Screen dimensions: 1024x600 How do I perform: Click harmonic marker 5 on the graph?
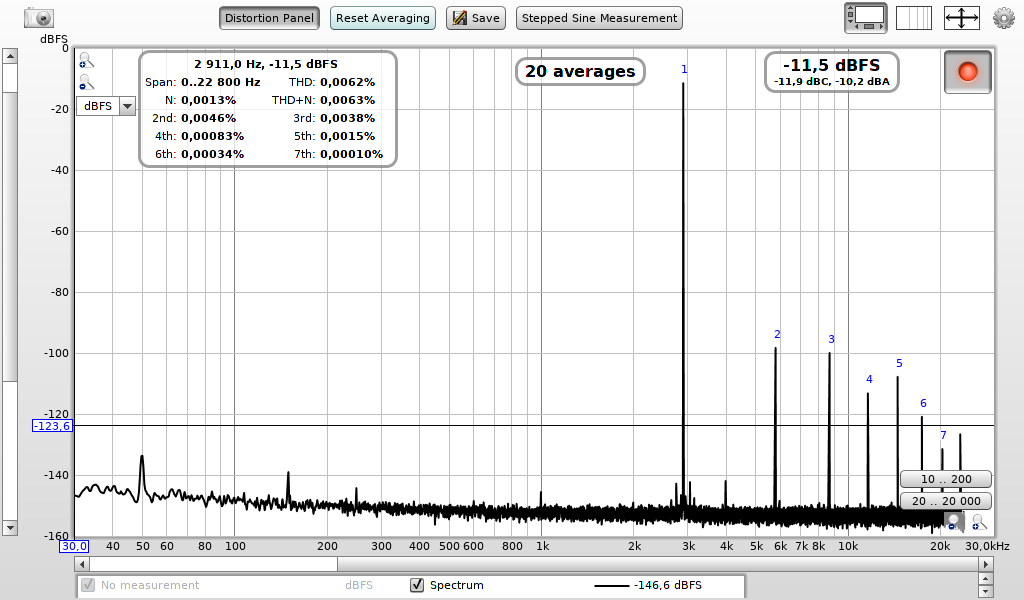899,364
